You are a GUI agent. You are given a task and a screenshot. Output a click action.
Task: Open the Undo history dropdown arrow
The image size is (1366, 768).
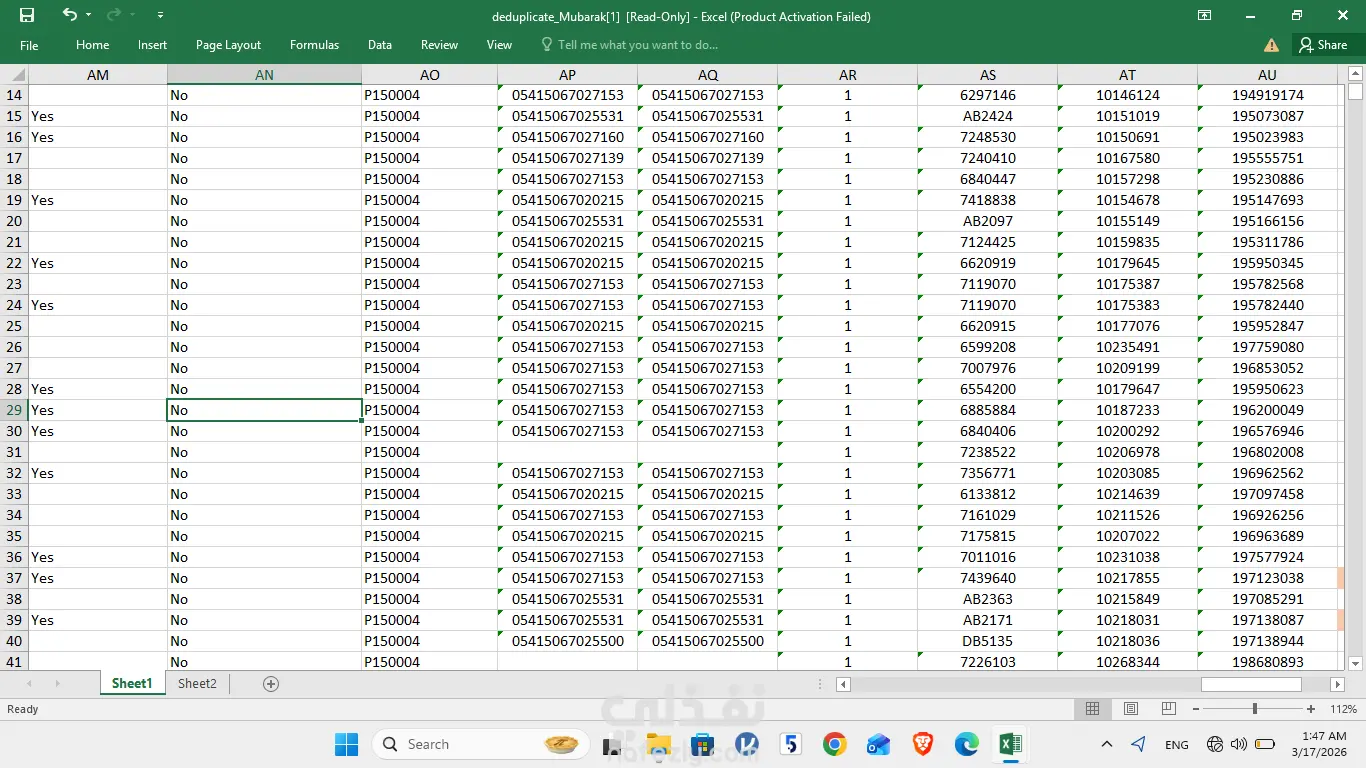tap(89, 15)
